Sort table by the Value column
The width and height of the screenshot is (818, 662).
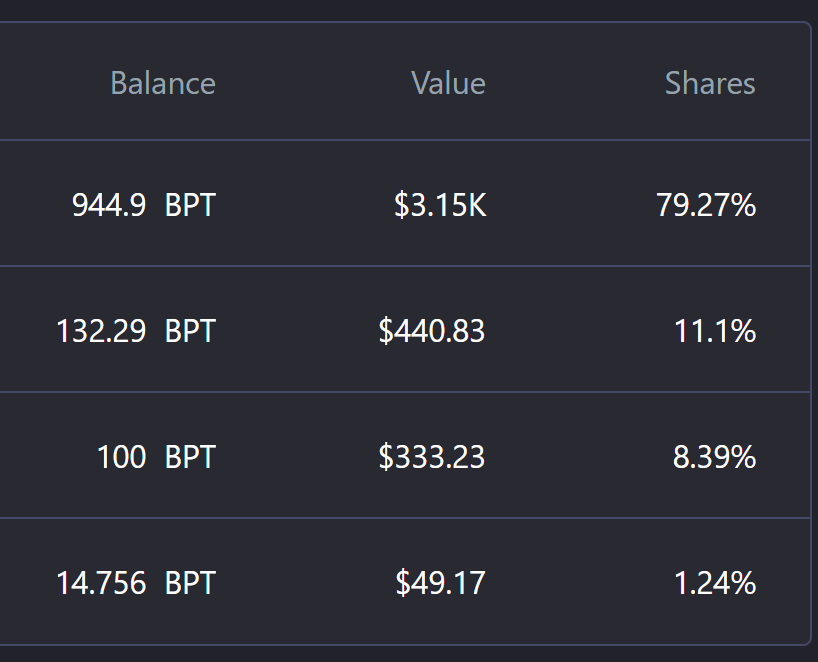point(448,84)
